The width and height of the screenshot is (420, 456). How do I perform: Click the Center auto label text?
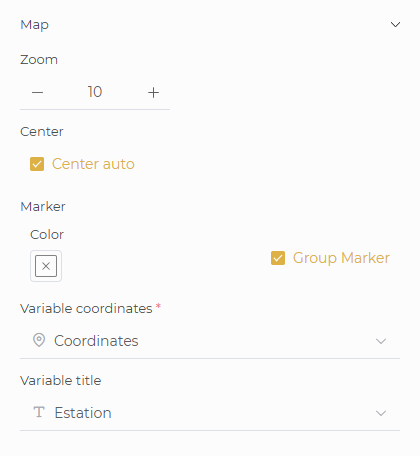coord(93,164)
